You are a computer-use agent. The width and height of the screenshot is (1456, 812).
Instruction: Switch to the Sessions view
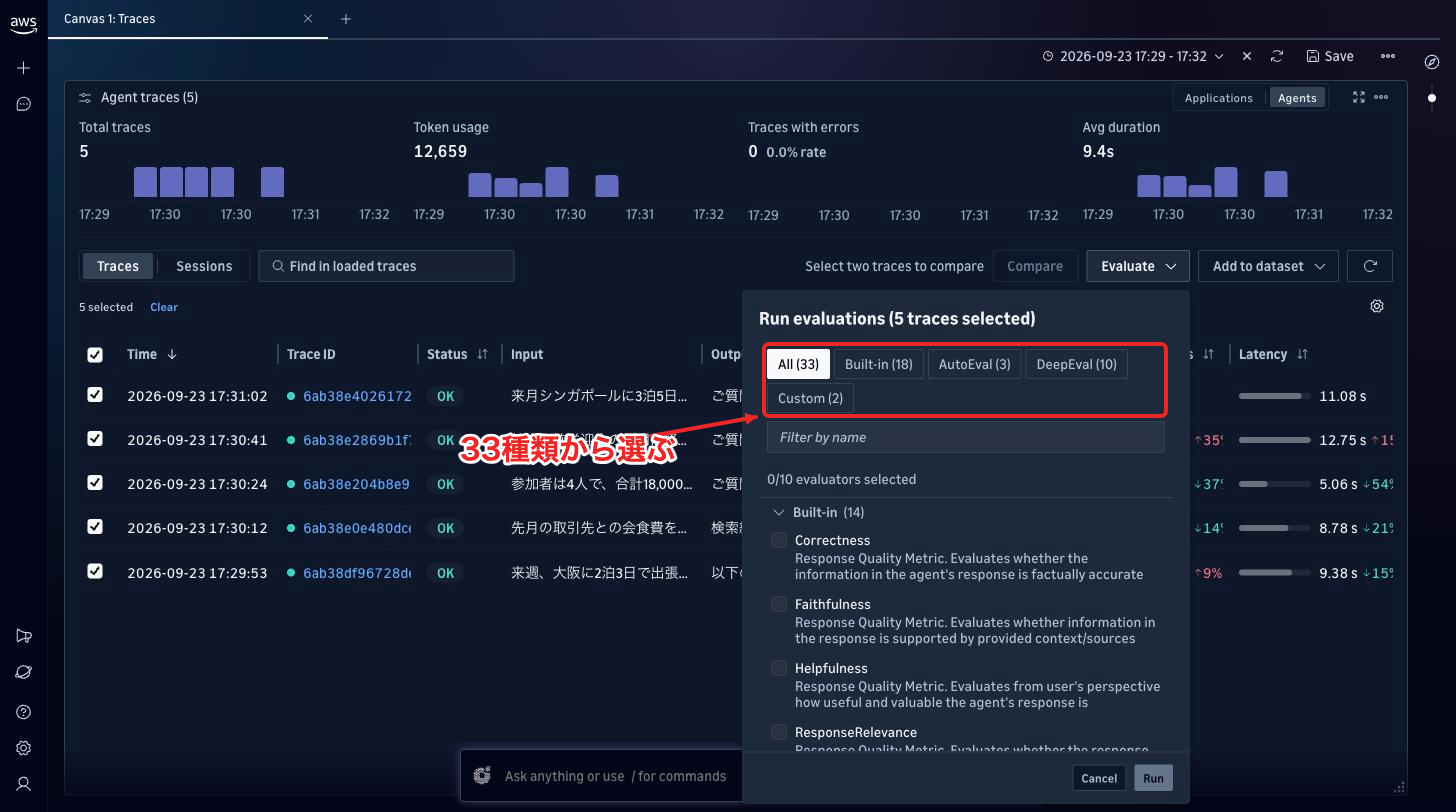204,266
